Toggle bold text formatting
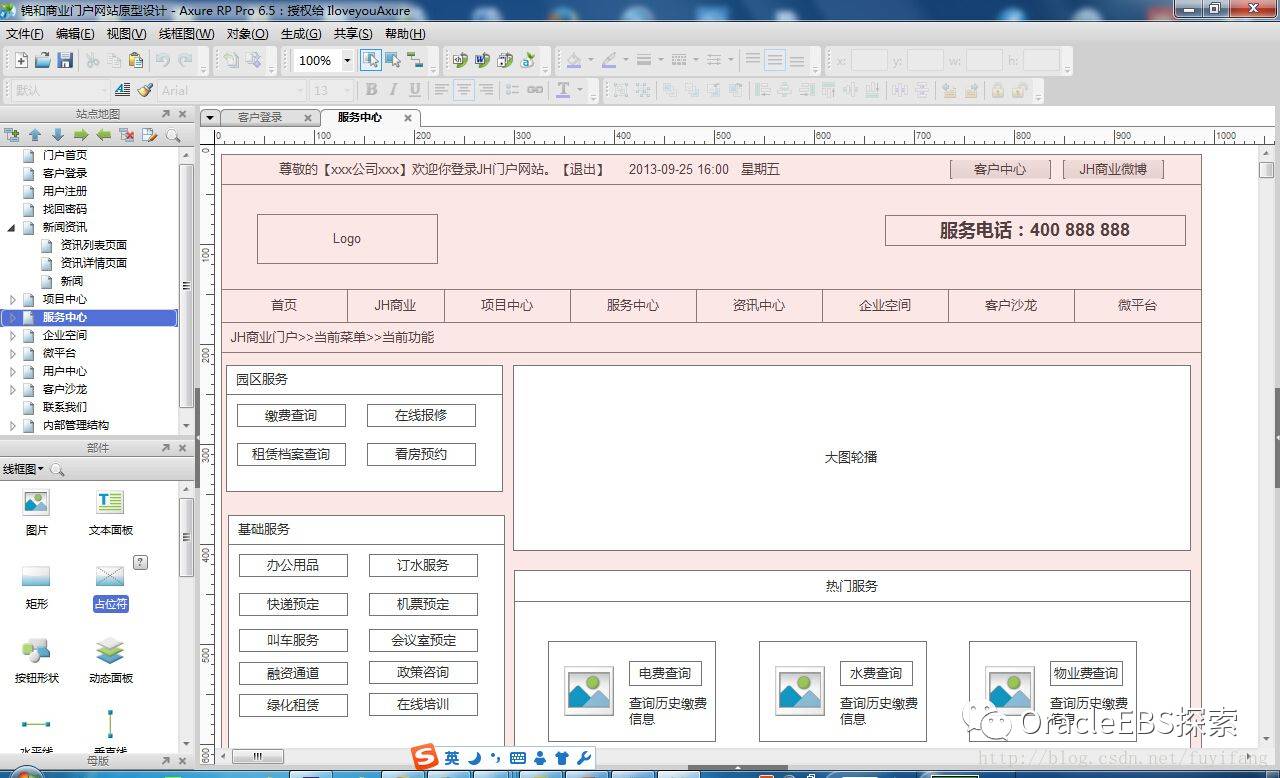The image size is (1280, 778). pos(371,90)
